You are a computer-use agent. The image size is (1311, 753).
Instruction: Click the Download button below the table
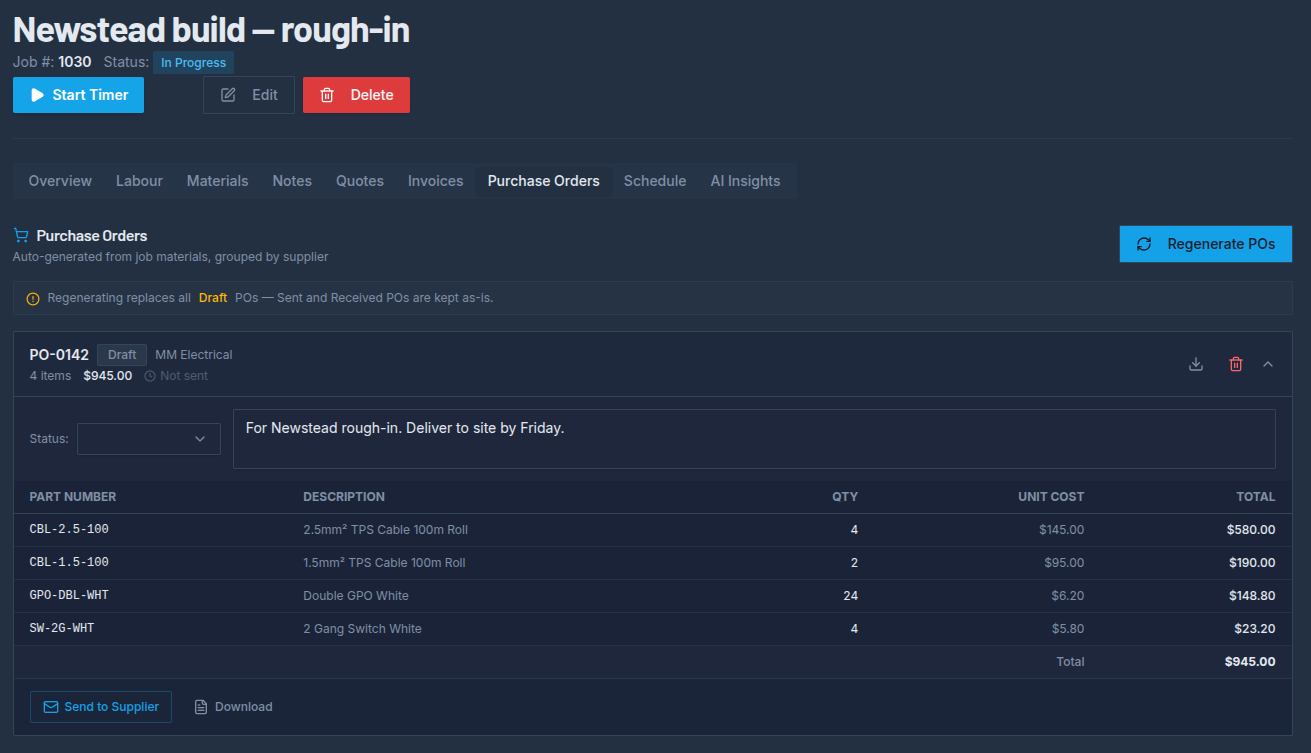[232, 706]
